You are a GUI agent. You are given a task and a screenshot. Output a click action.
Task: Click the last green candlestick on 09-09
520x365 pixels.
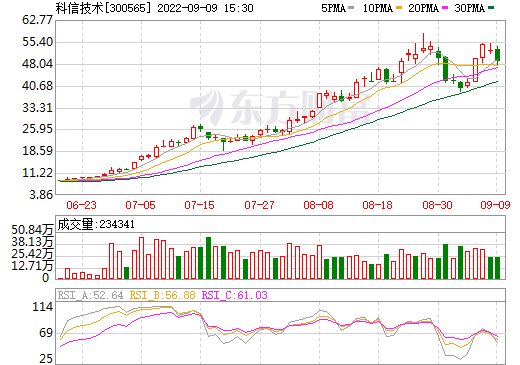(x=497, y=55)
